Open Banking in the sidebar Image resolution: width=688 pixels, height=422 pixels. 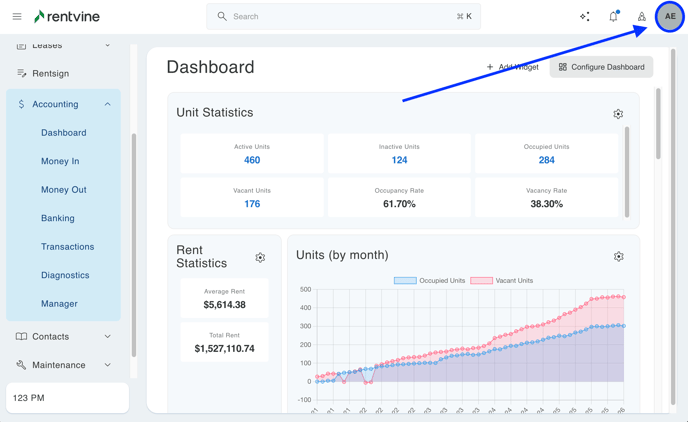[x=57, y=218]
